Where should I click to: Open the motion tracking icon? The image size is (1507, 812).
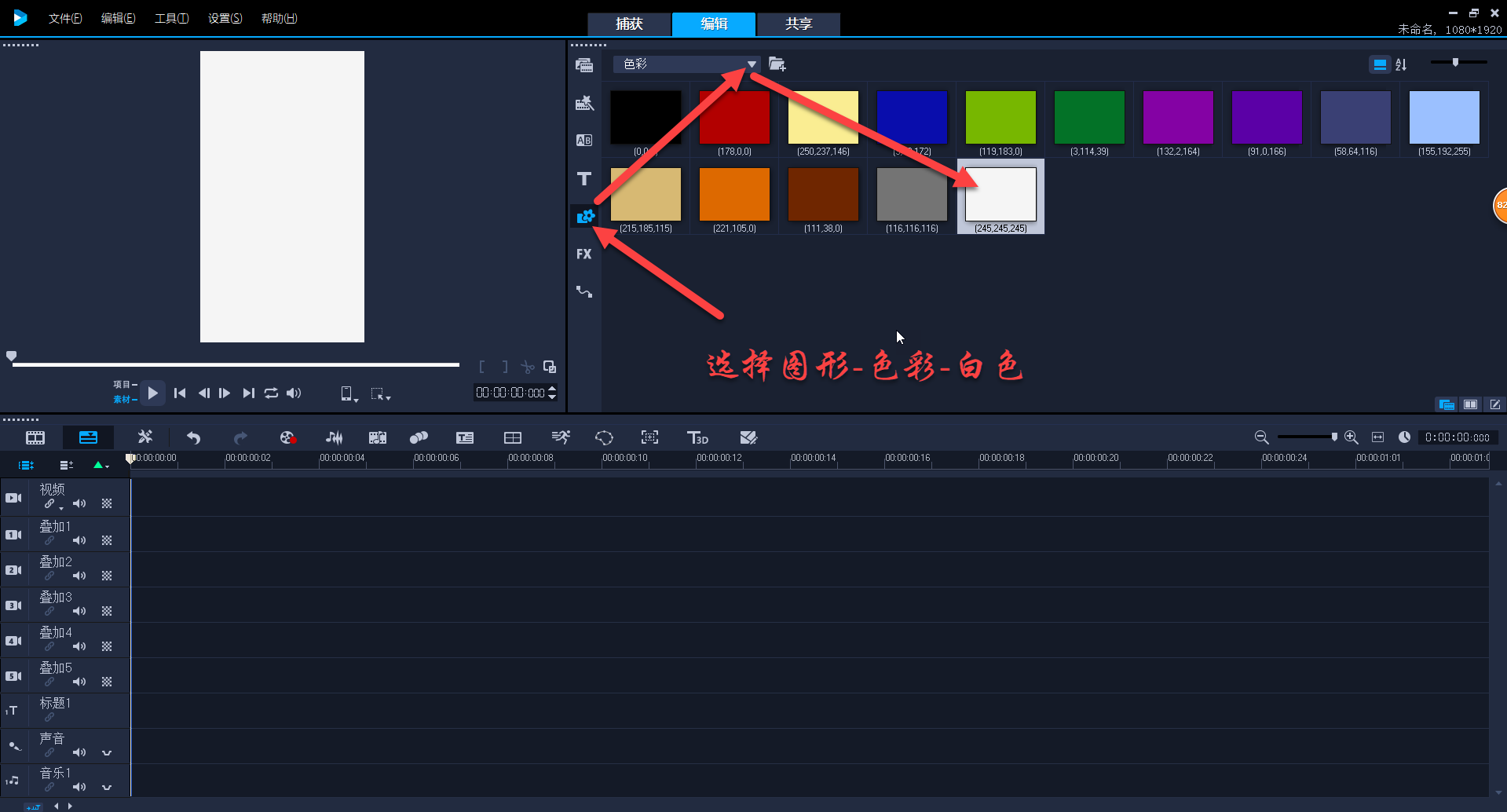point(419,437)
